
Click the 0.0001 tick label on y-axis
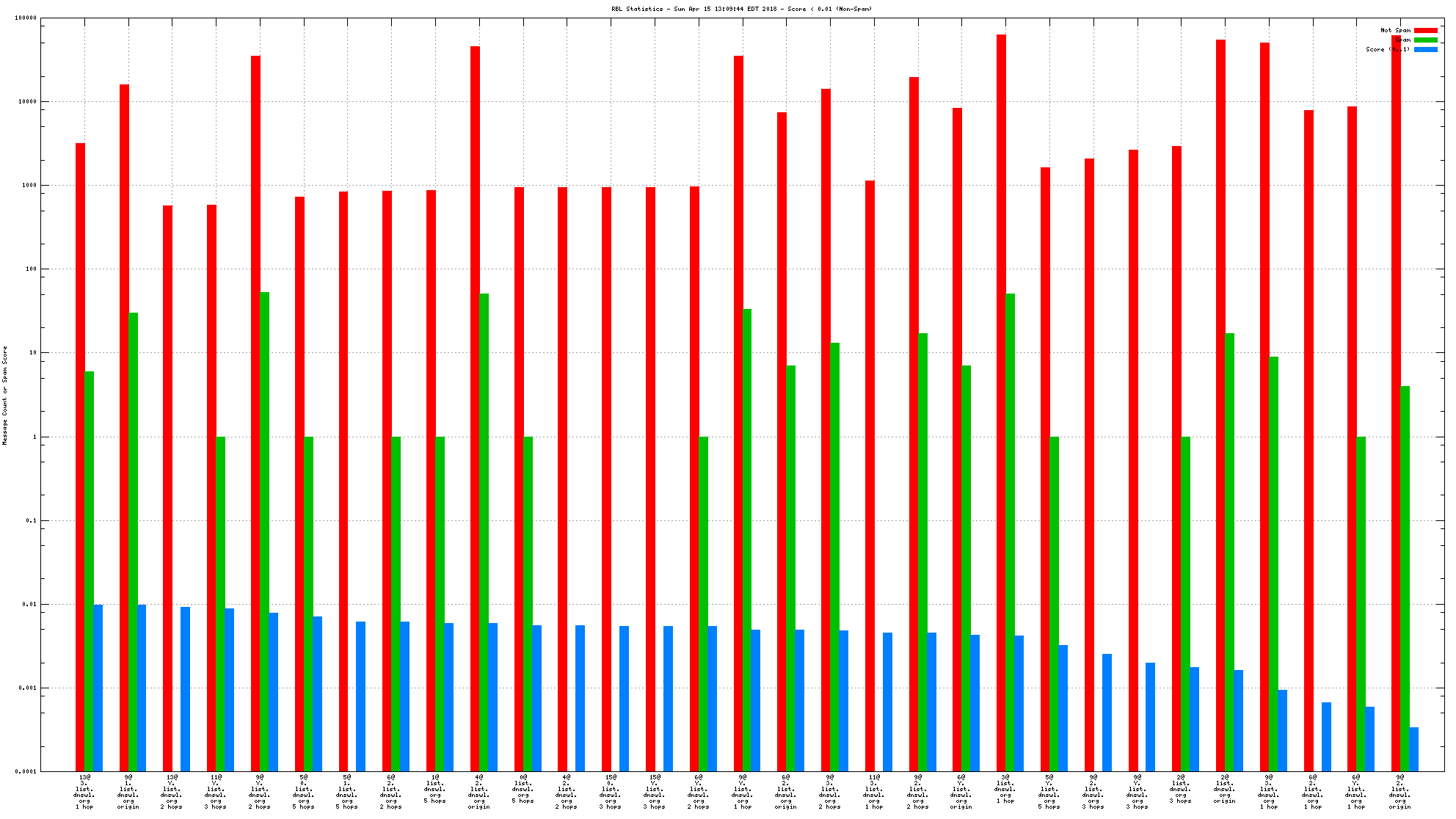pyautogui.click(x=27, y=771)
